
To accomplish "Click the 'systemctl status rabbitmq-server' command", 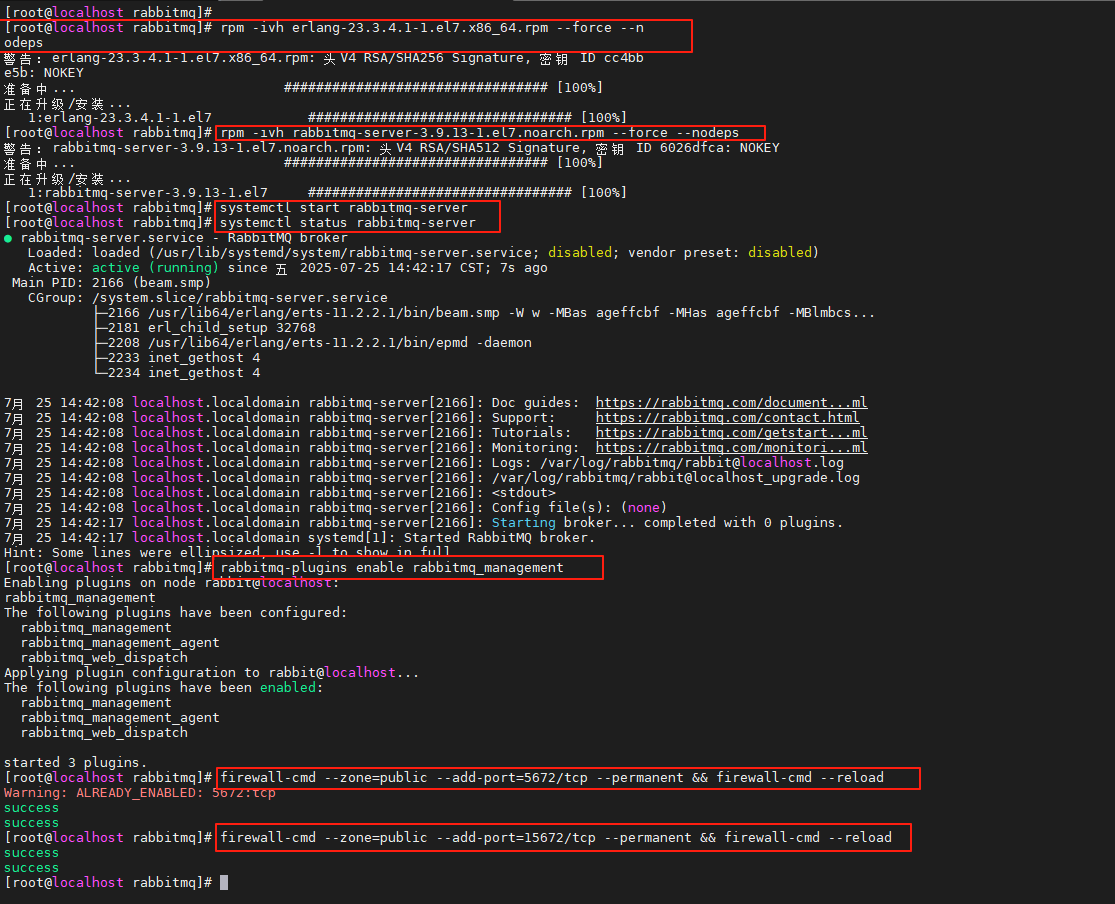I will coord(348,223).
